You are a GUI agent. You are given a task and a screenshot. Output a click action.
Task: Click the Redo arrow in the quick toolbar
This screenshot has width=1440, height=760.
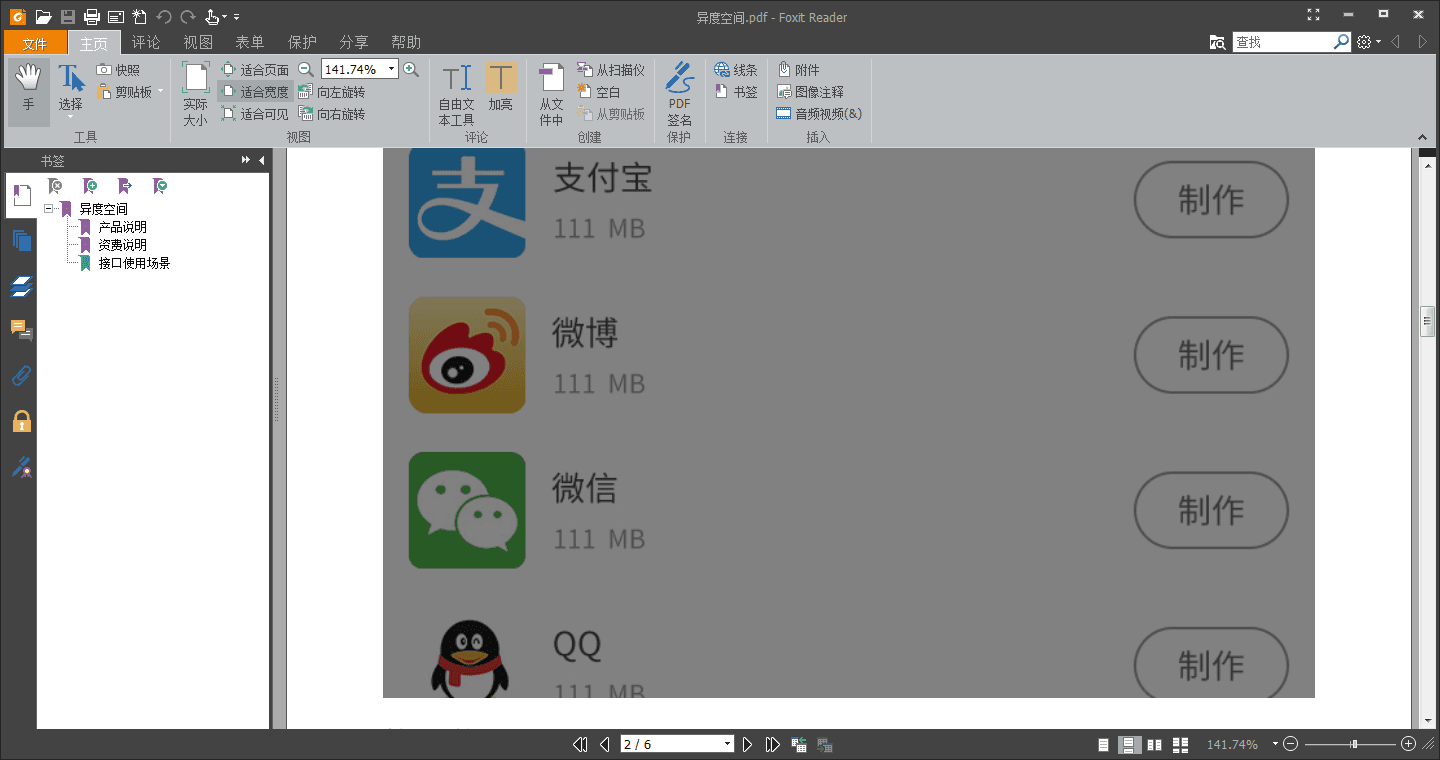[188, 16]
